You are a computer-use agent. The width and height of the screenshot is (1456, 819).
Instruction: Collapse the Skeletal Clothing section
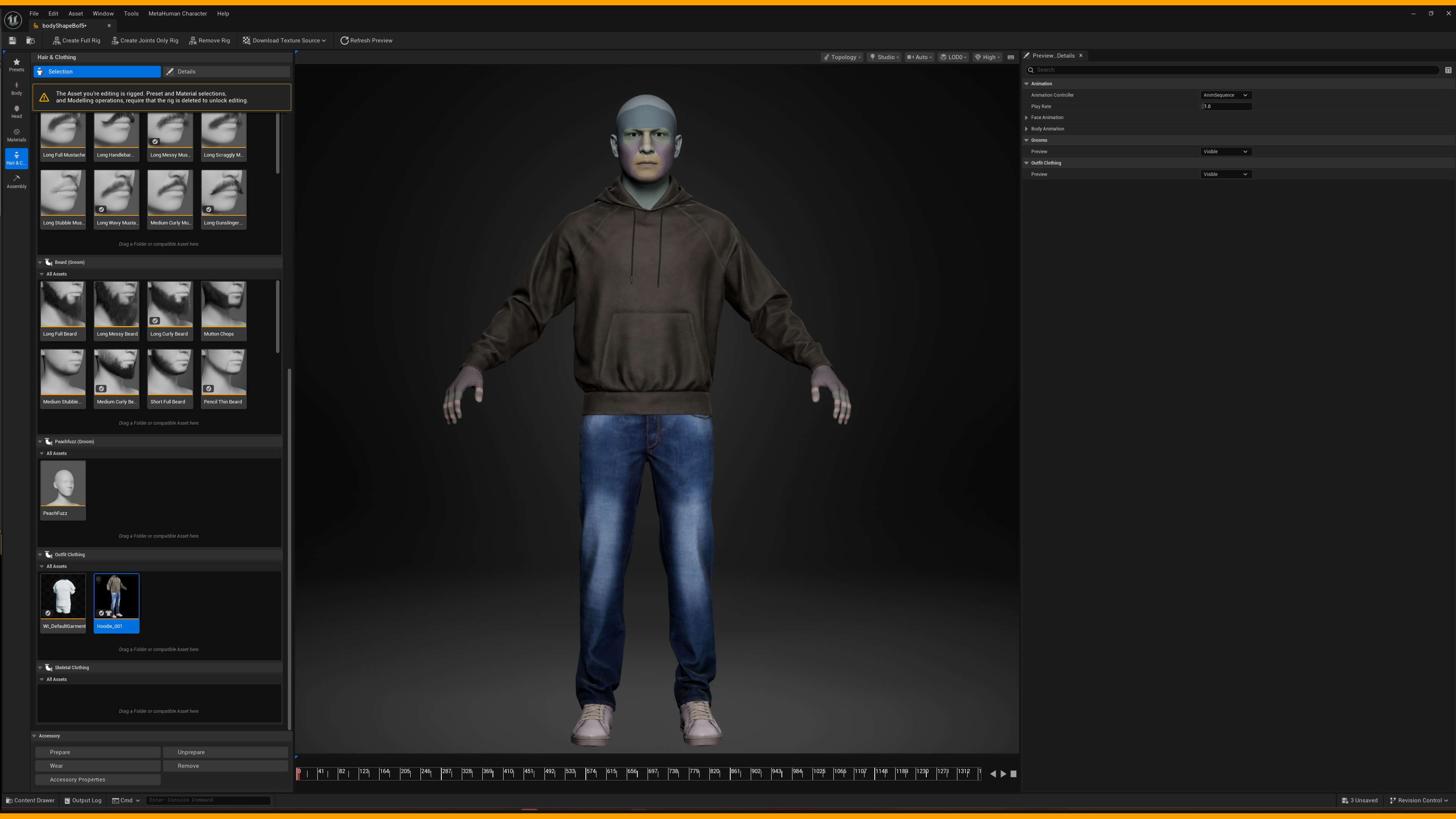coord(40,667)
